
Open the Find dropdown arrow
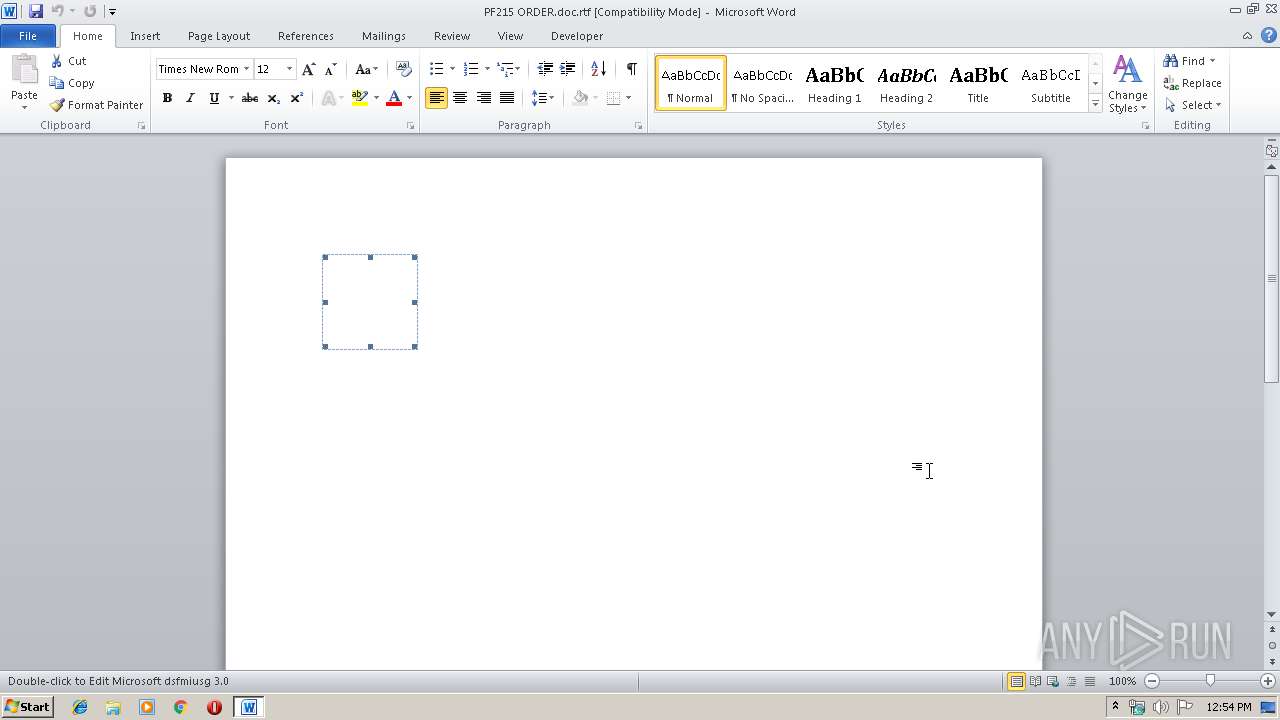[x=1212, y=61]
